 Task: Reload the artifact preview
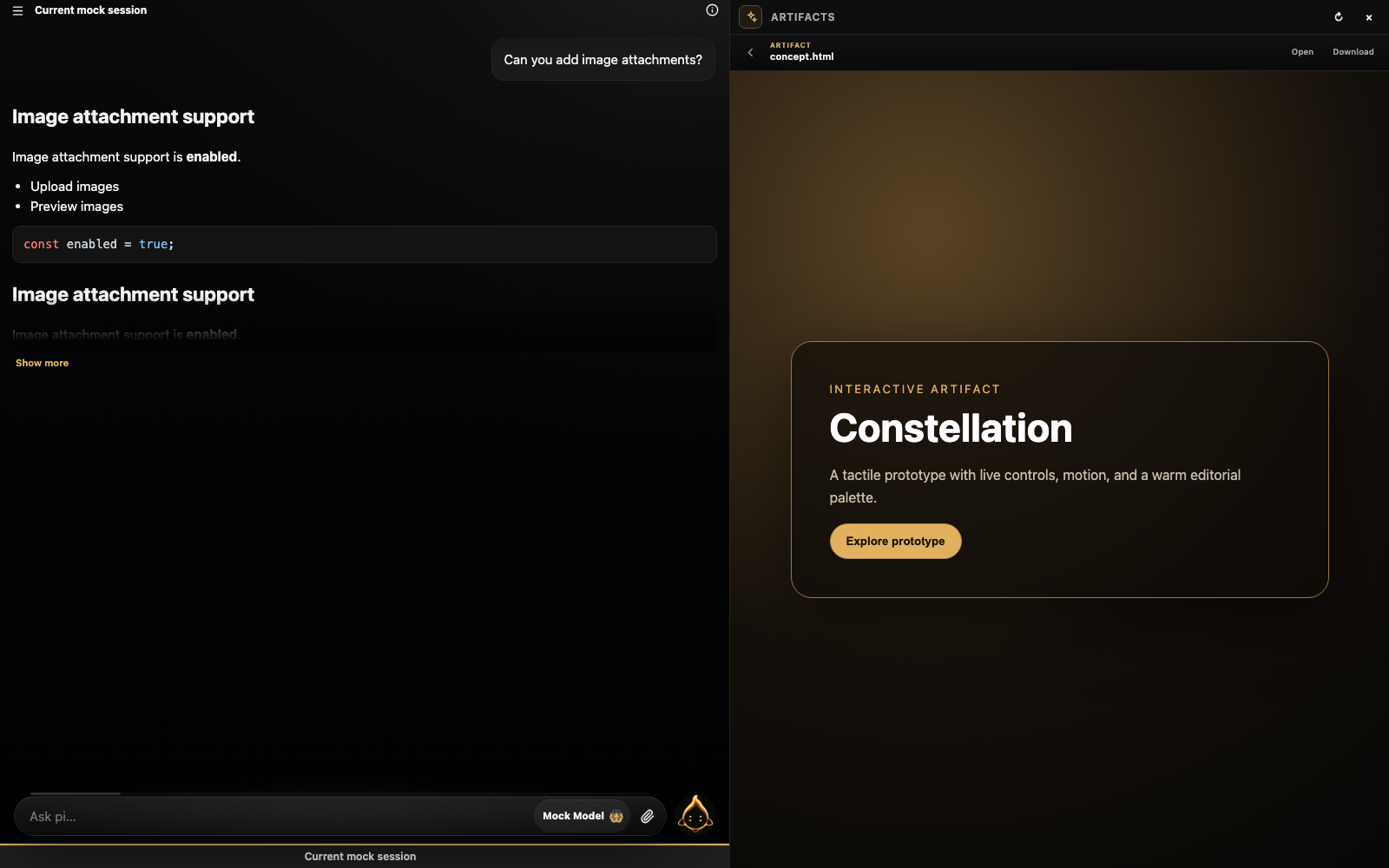(x=1339, y=16)
